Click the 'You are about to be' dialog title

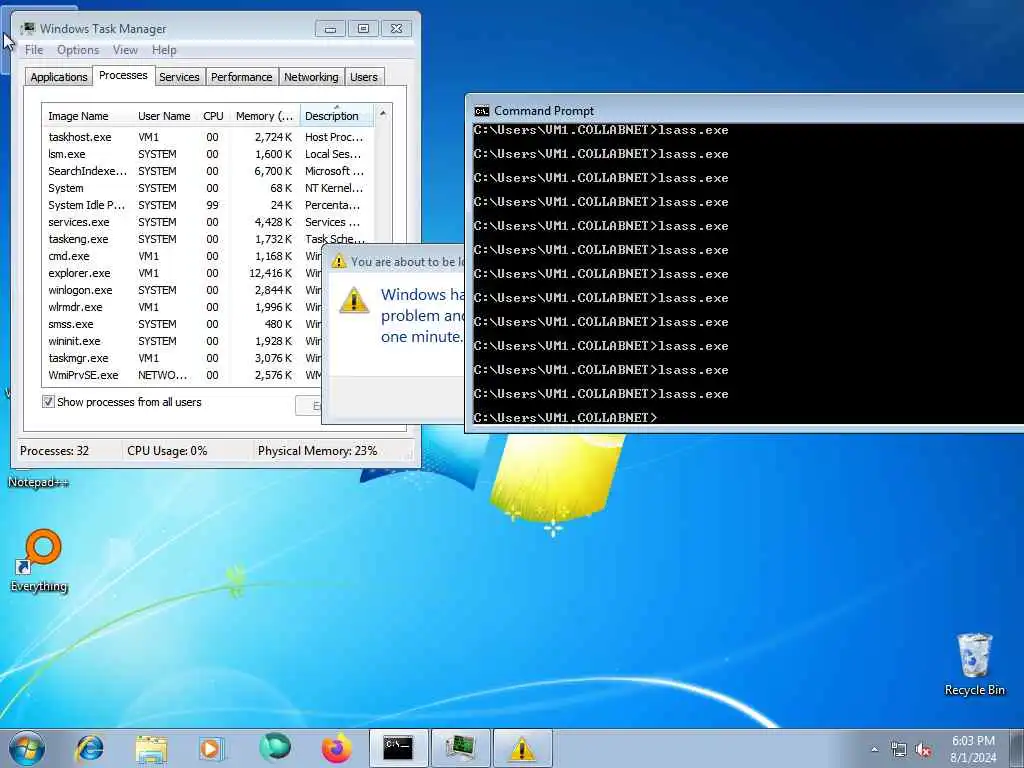pos(408,262)
